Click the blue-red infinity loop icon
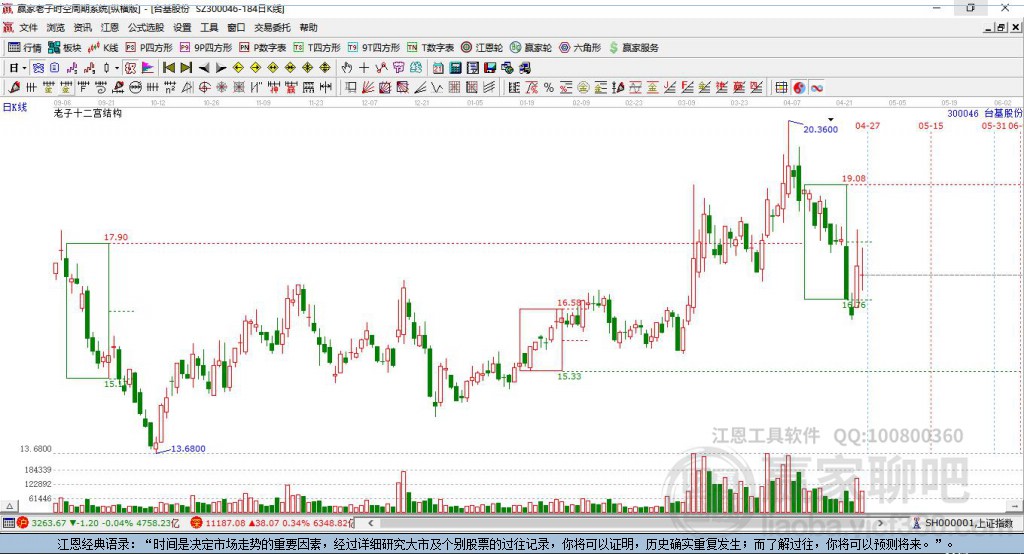Viewport: 1024px width, 554px height. pyautogui.click(x=817, y=88)
